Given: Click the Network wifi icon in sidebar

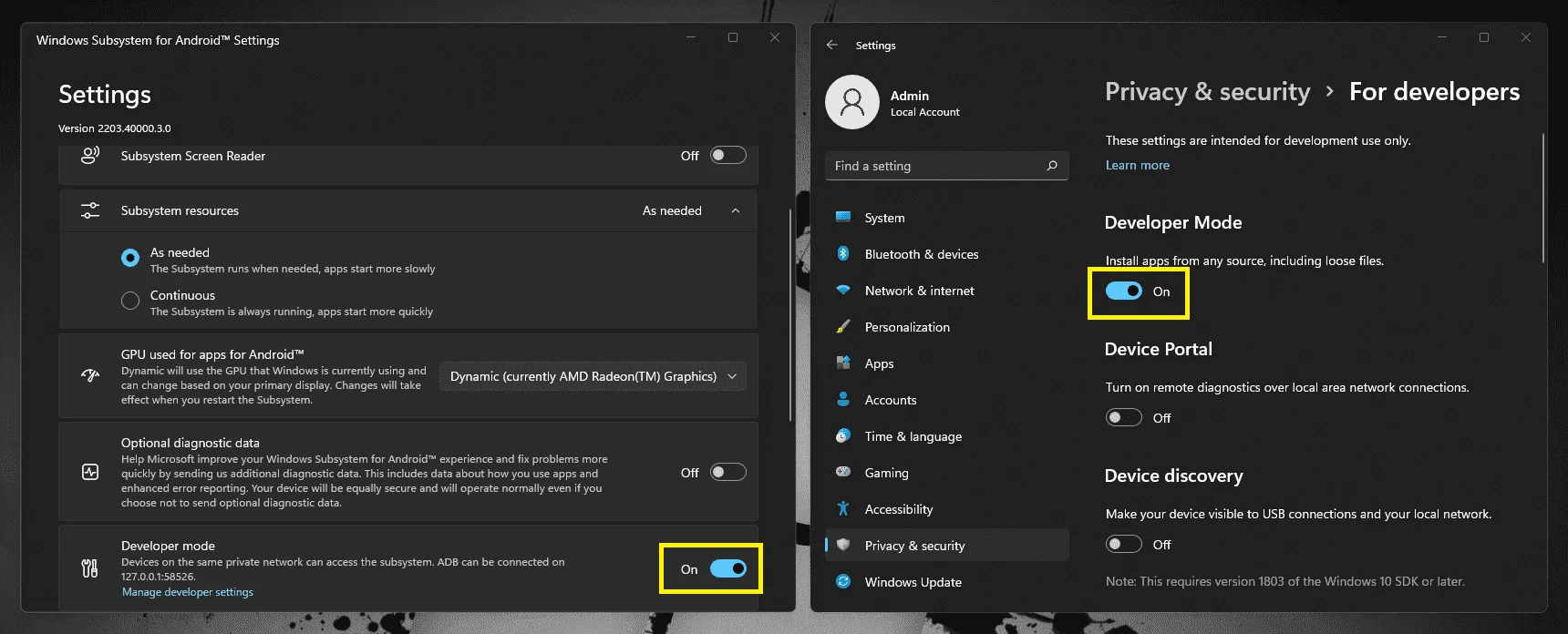Looking at the screenshot, I should (843, 291).
